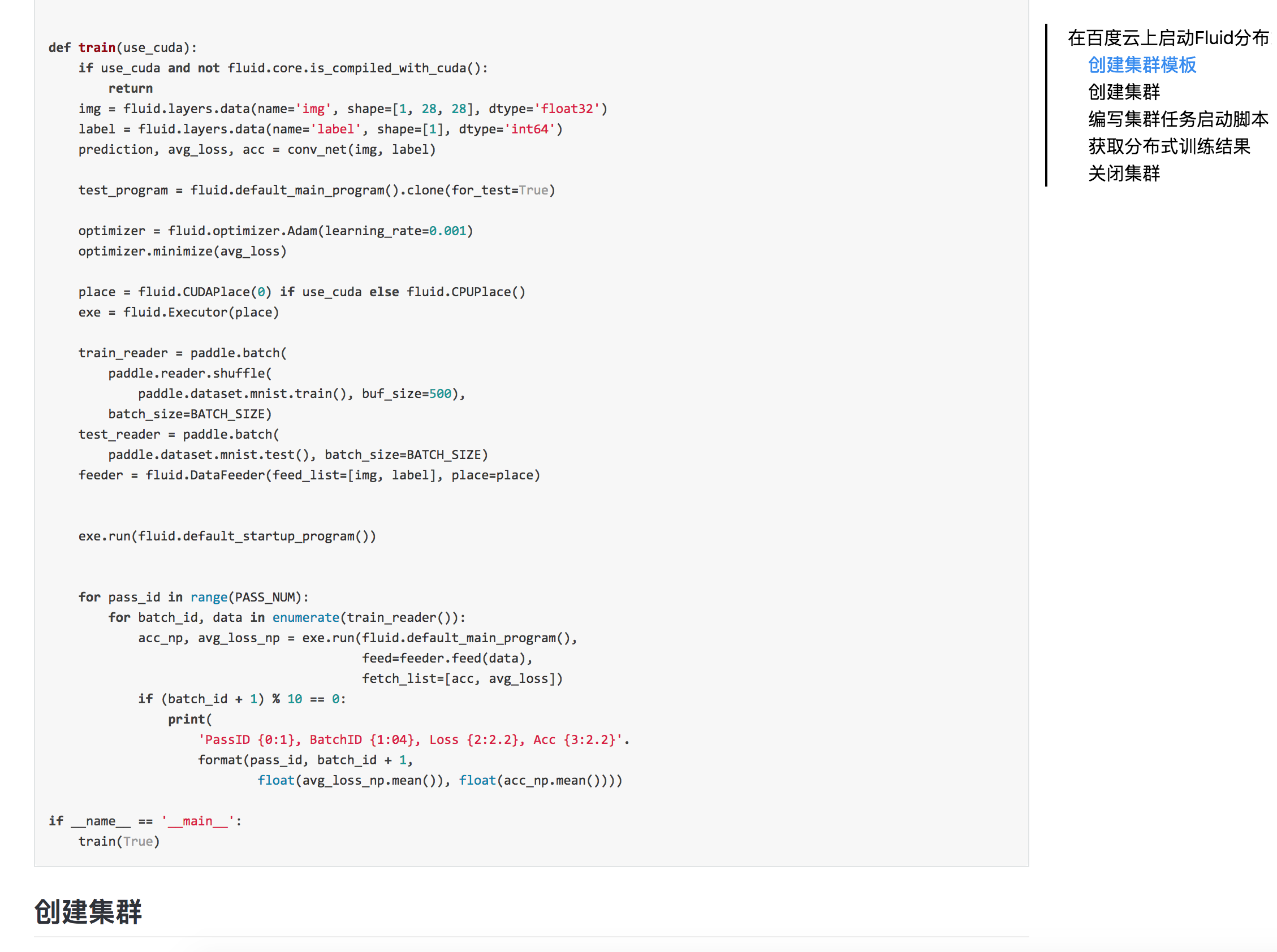Click the 在百度云上启动Fluid分布 top-level contents title
Image resolution: width=1277 pixels, height=952 pixels.
pyautogui.click(x=1167, y=38)
